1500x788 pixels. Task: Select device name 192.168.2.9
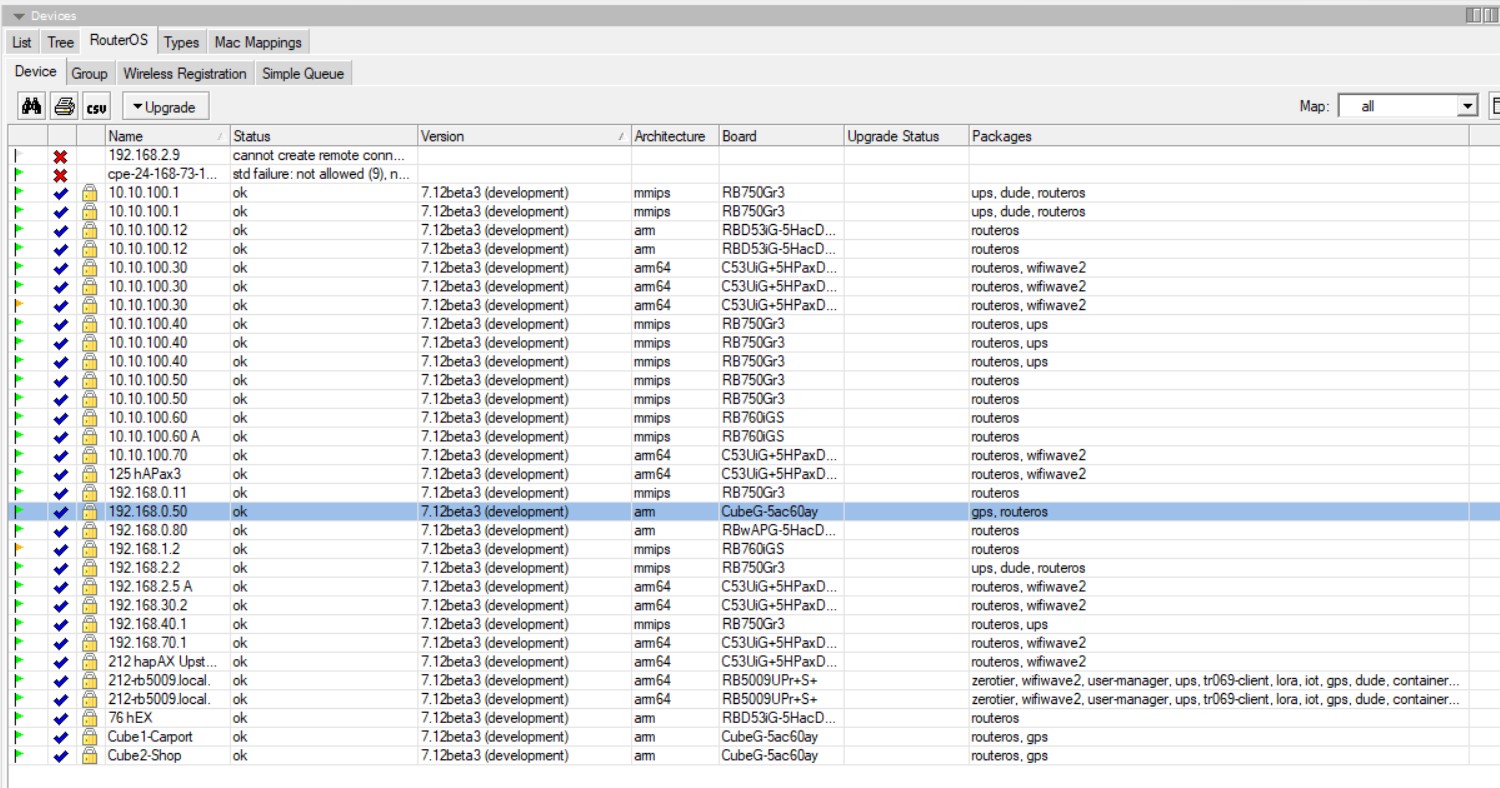[x=144, y=156]
